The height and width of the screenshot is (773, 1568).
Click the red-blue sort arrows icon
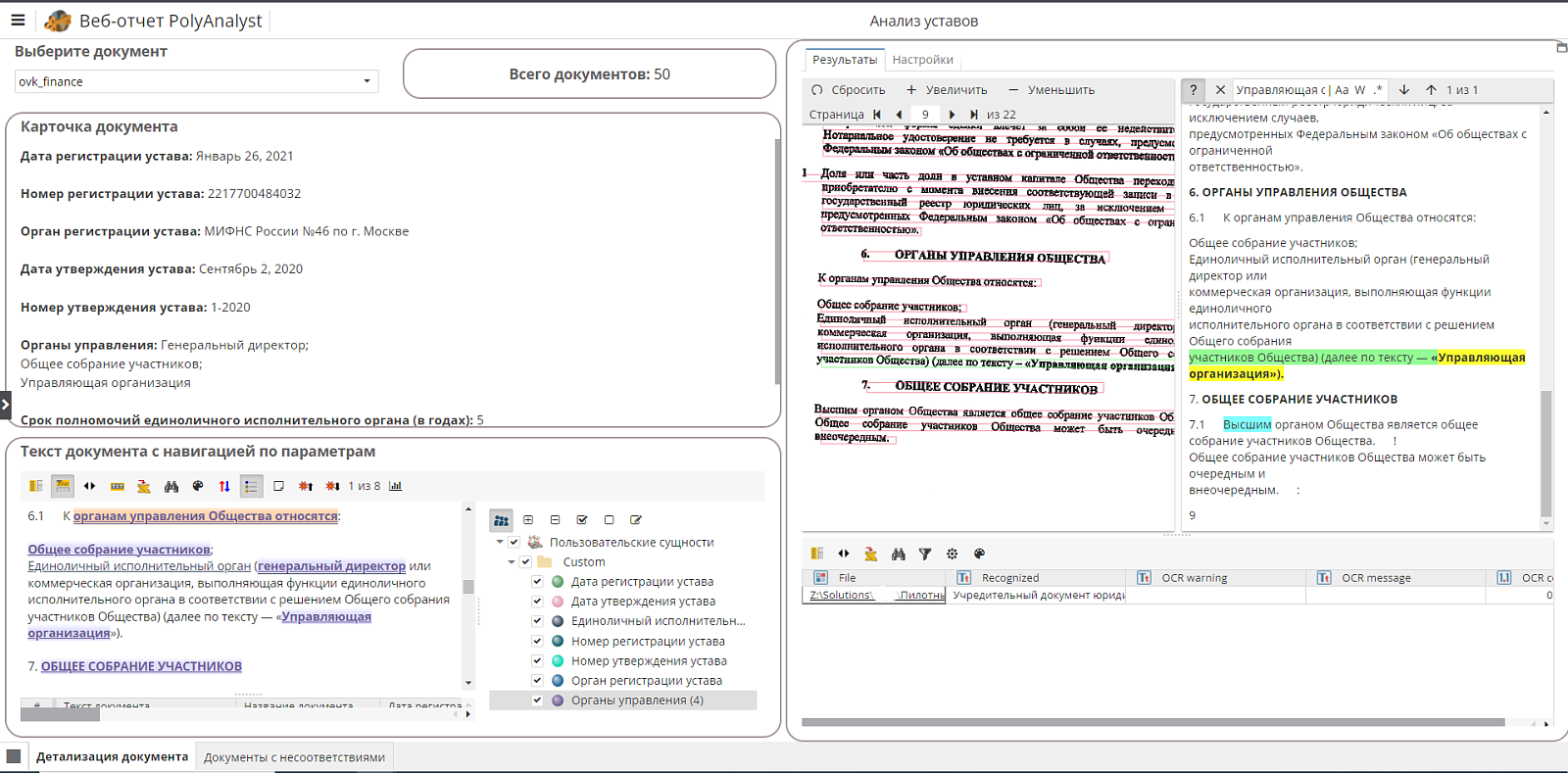pos(224,486)
